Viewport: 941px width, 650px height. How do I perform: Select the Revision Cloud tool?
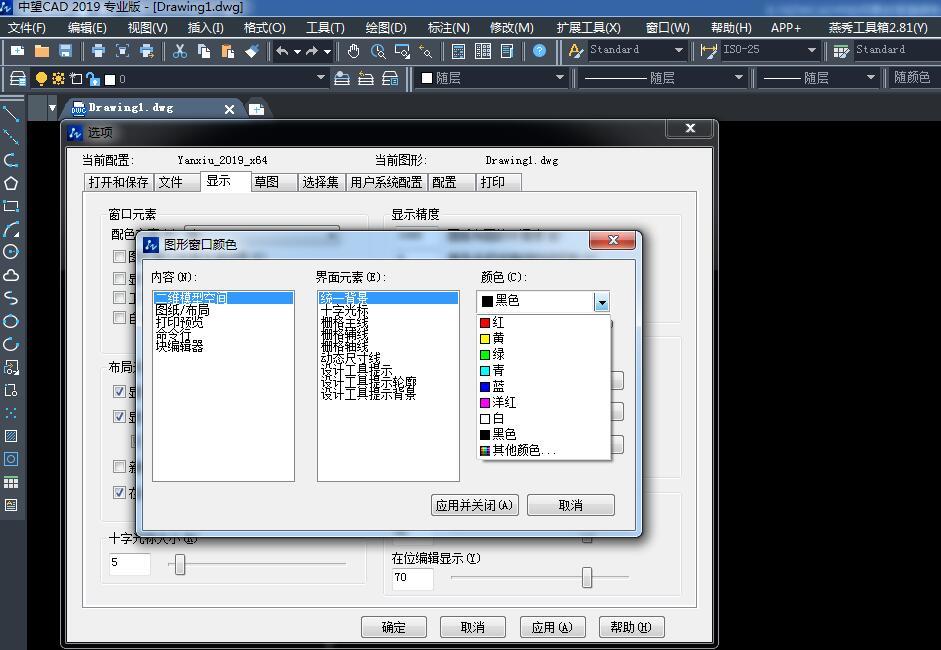tap(11, 275)
